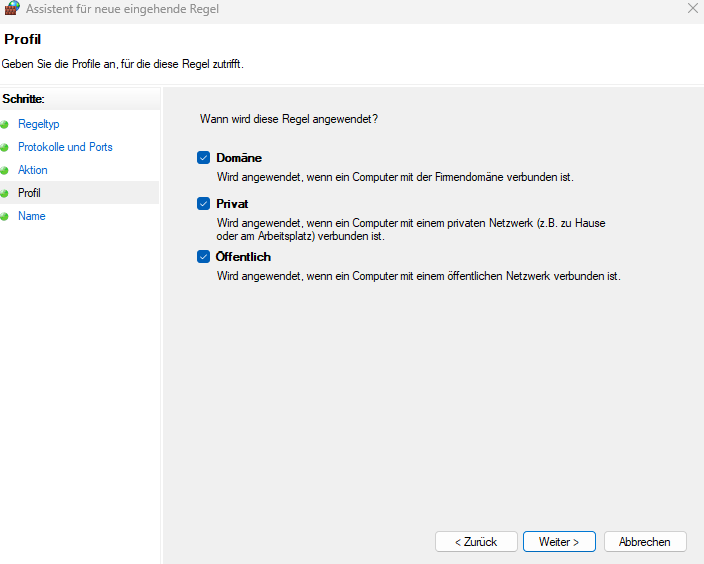Click the green bullet beside Name
The height and width of the screenshot is (564, 704).
5,216
